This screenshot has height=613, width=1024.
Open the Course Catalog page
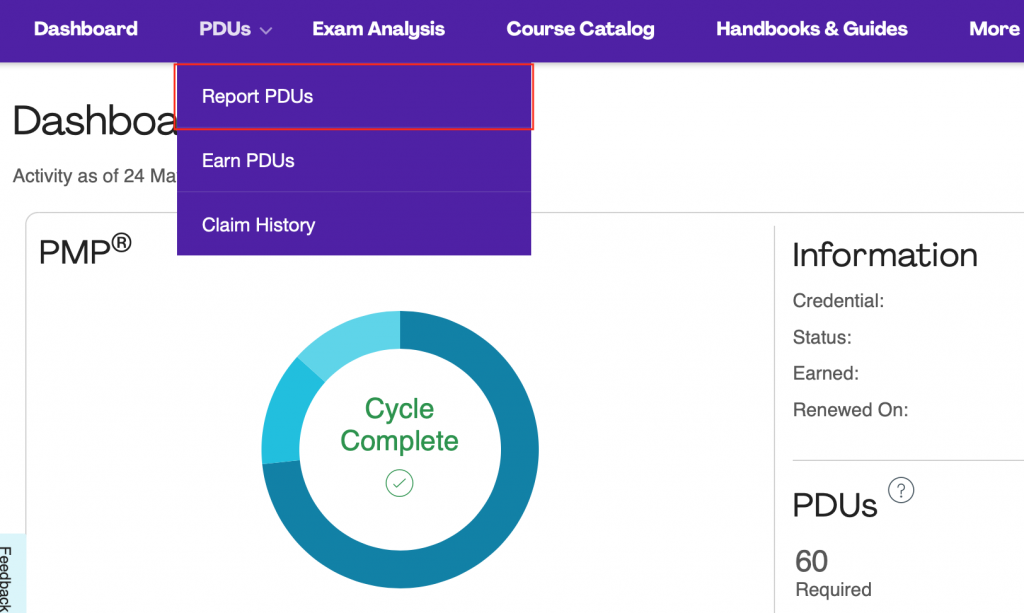click(x=580, y=29)
